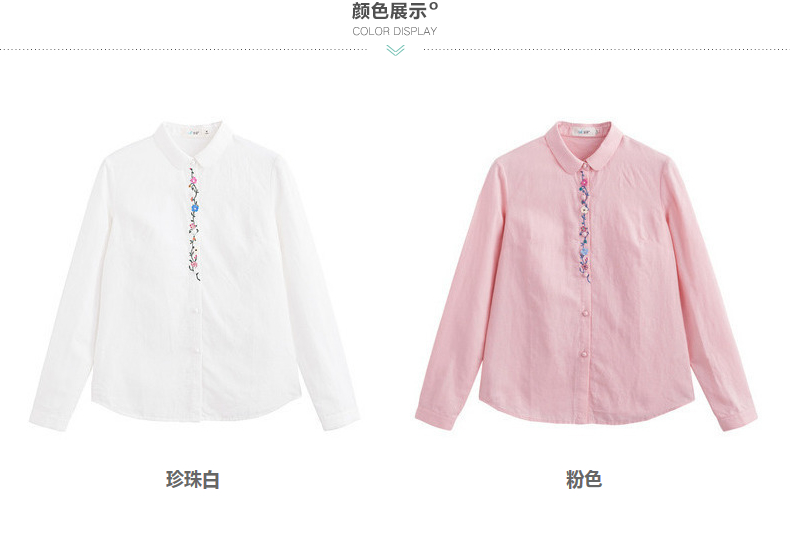Click the double chevron down icon
Image resolution: width=790 pixels, height=555 pixels.
coord(396,50)
